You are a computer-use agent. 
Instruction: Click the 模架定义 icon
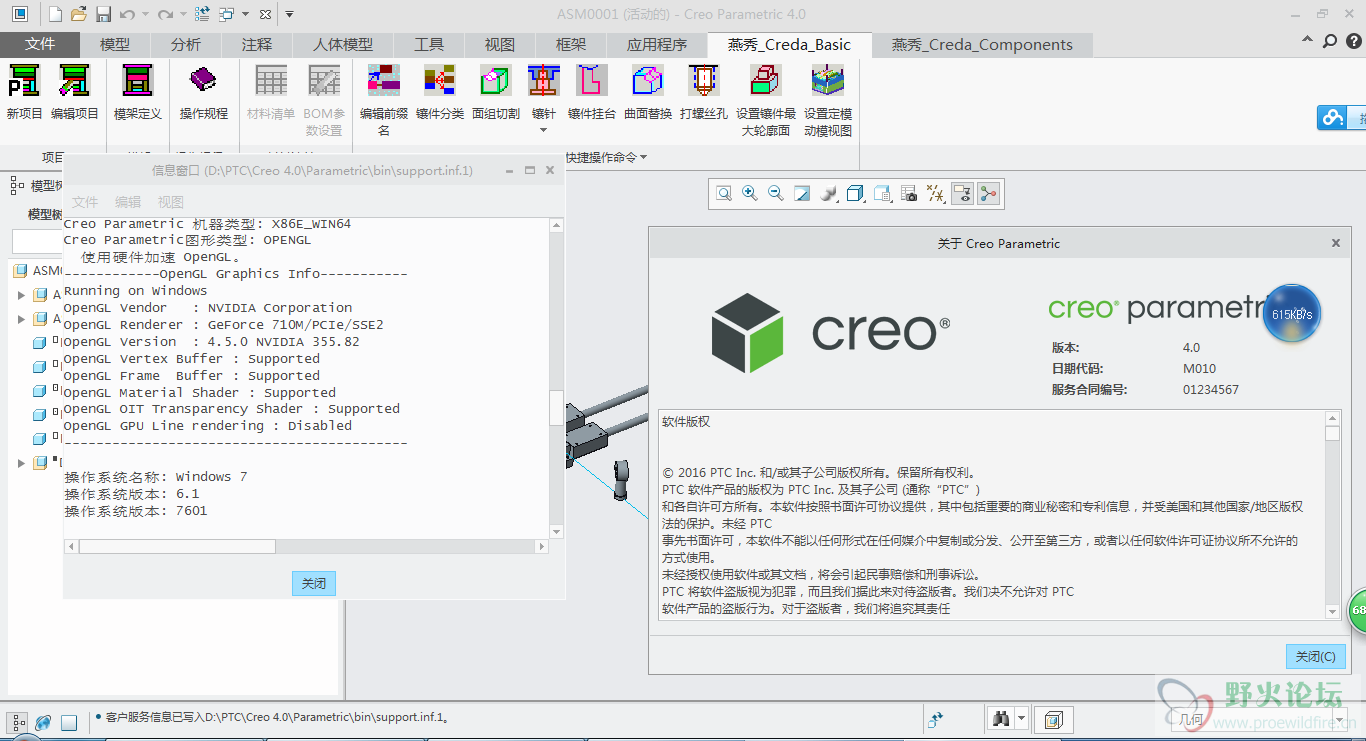137,81
